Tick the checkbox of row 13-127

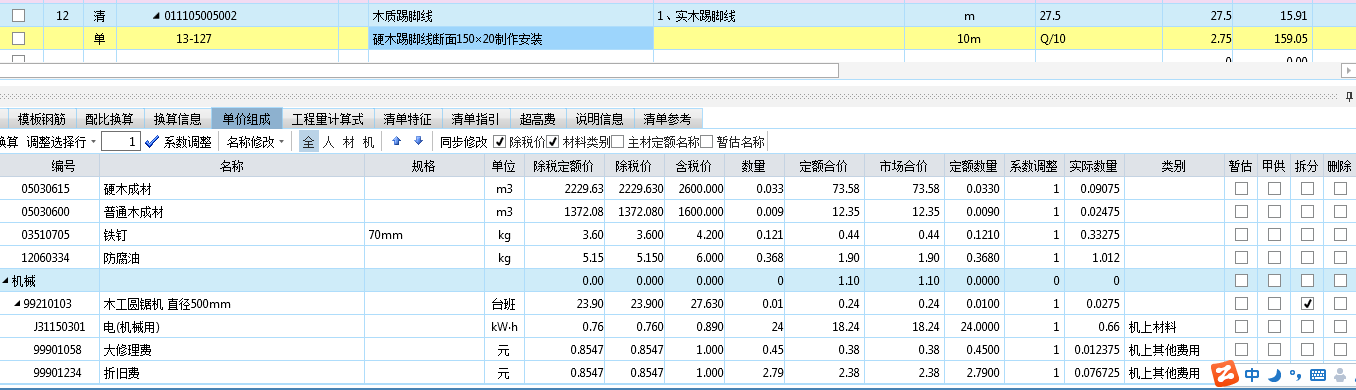(x=18, y=38)
